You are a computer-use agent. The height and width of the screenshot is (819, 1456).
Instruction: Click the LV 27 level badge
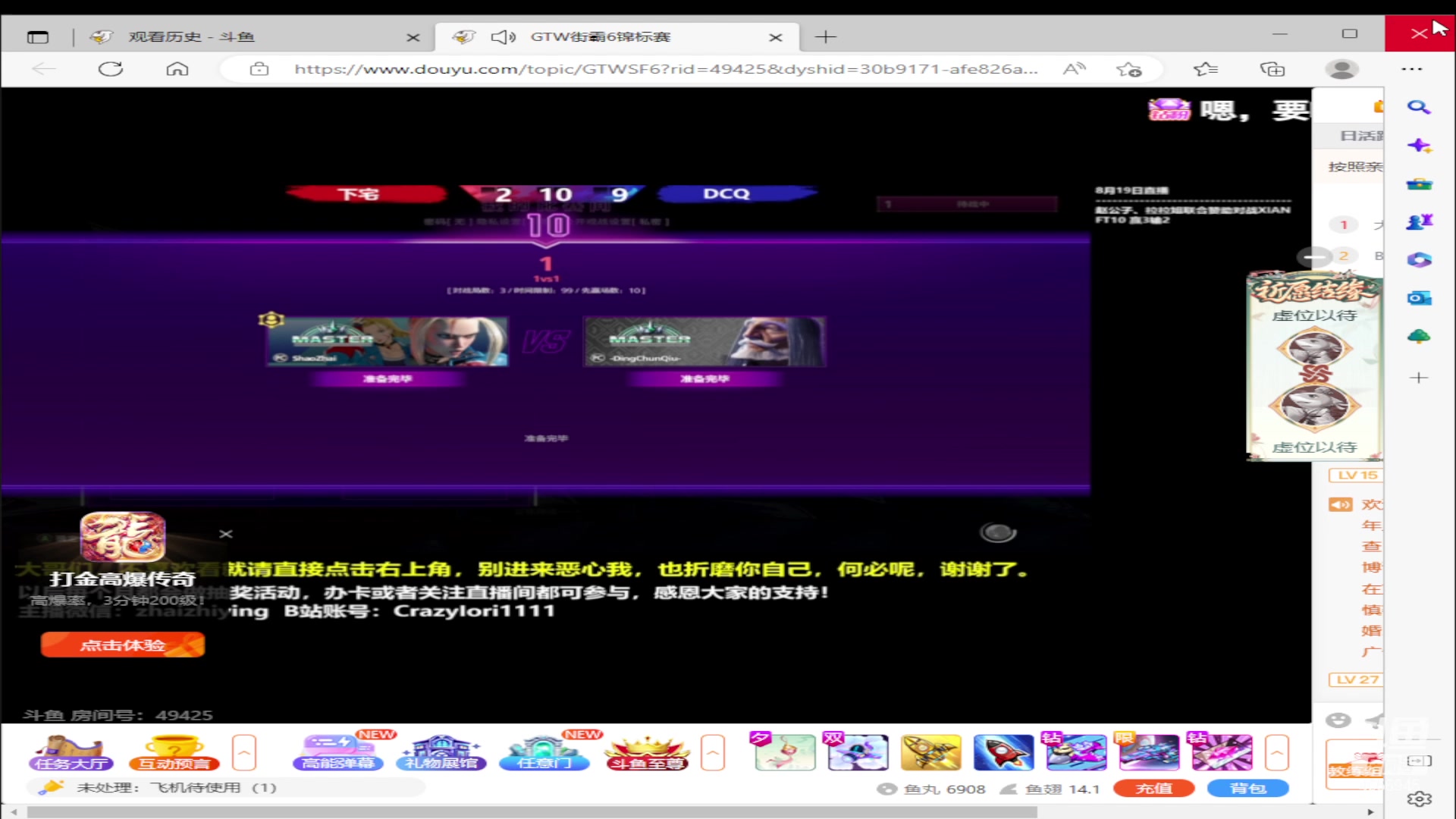pos(1357,679)
